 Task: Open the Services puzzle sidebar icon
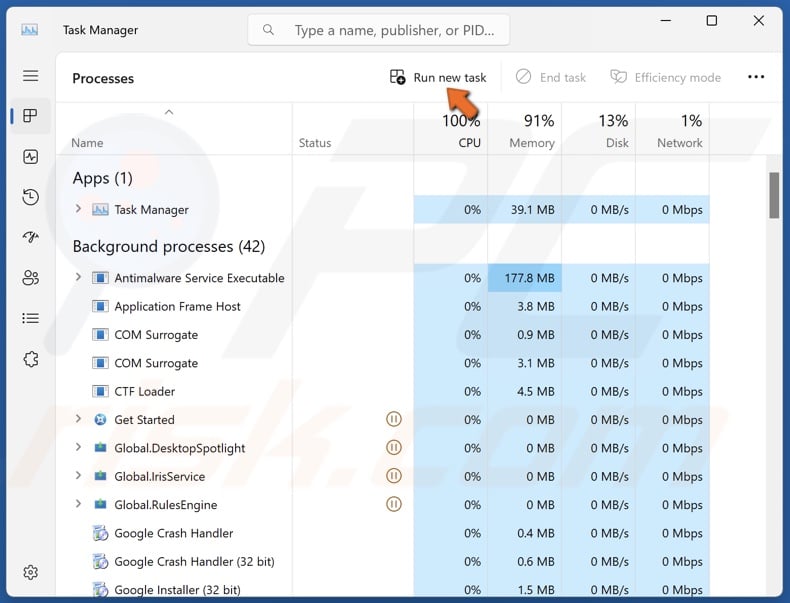pyautogui.click(x=31, y=359)
